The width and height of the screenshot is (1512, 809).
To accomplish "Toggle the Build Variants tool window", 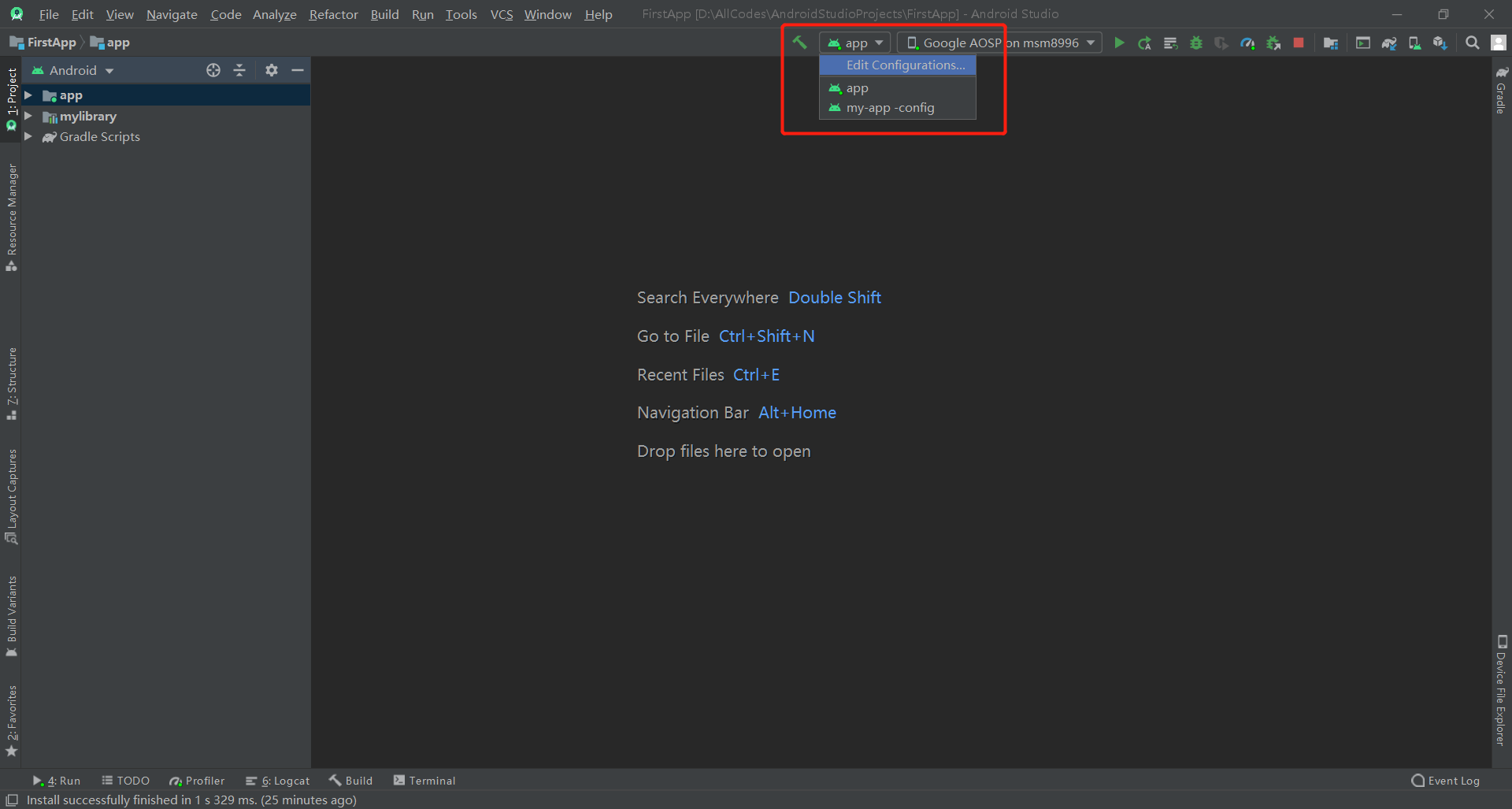I will pyautogui.click(x=11, y=617).
